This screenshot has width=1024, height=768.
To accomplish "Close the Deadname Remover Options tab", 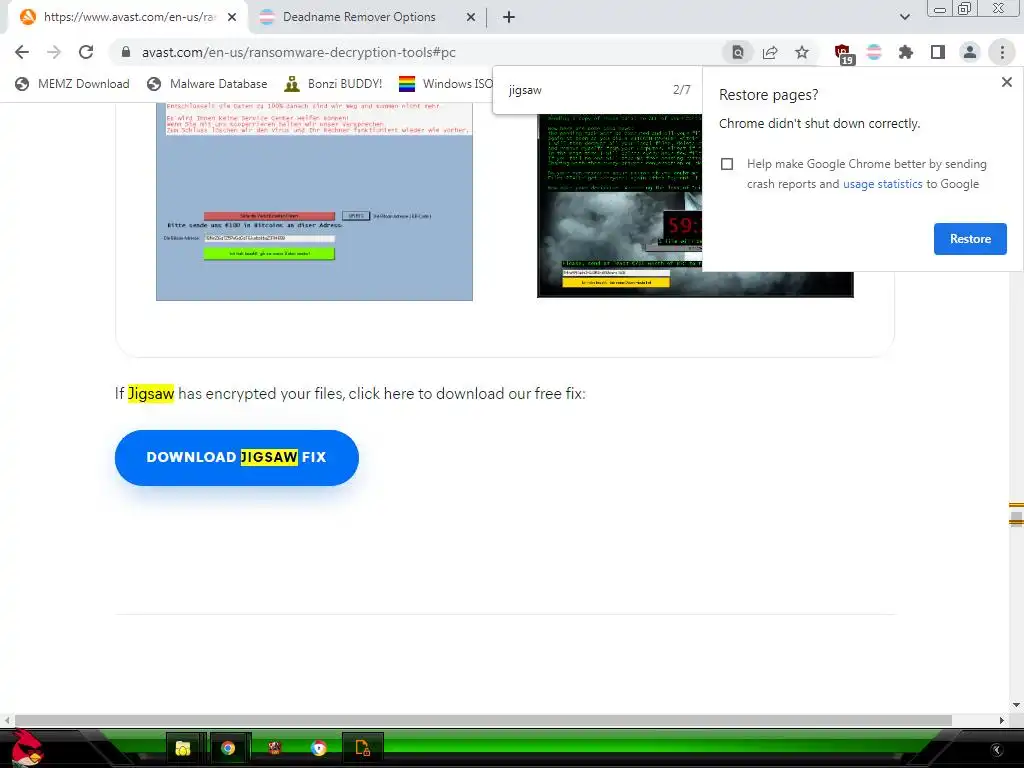I will point(471,17).
